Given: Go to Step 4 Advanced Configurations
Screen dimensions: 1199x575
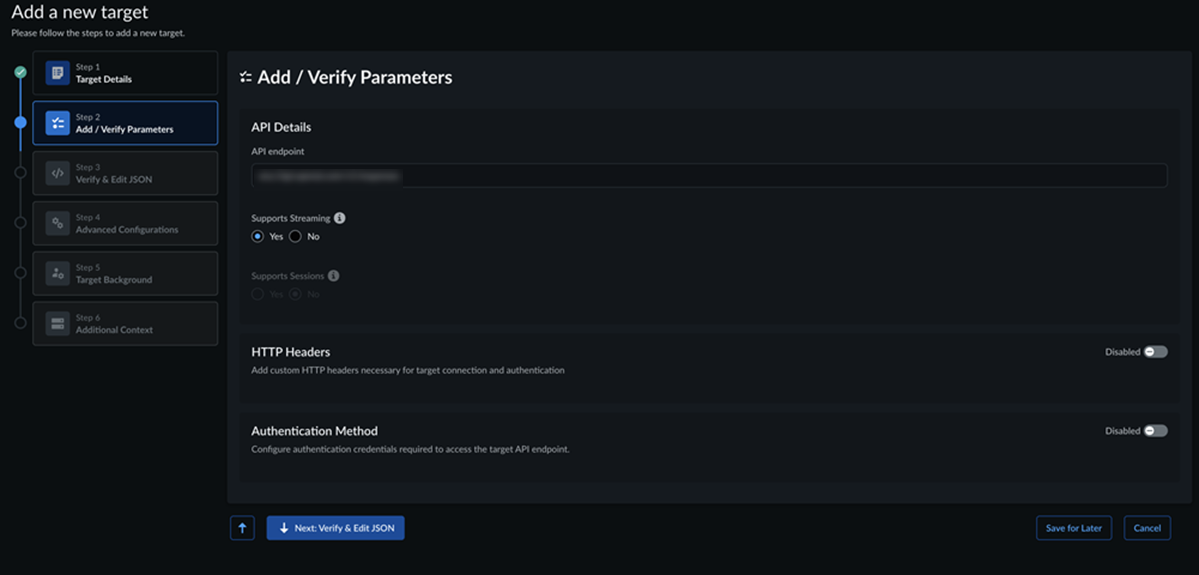Looking at the screenshot, I should pos(125,223).
